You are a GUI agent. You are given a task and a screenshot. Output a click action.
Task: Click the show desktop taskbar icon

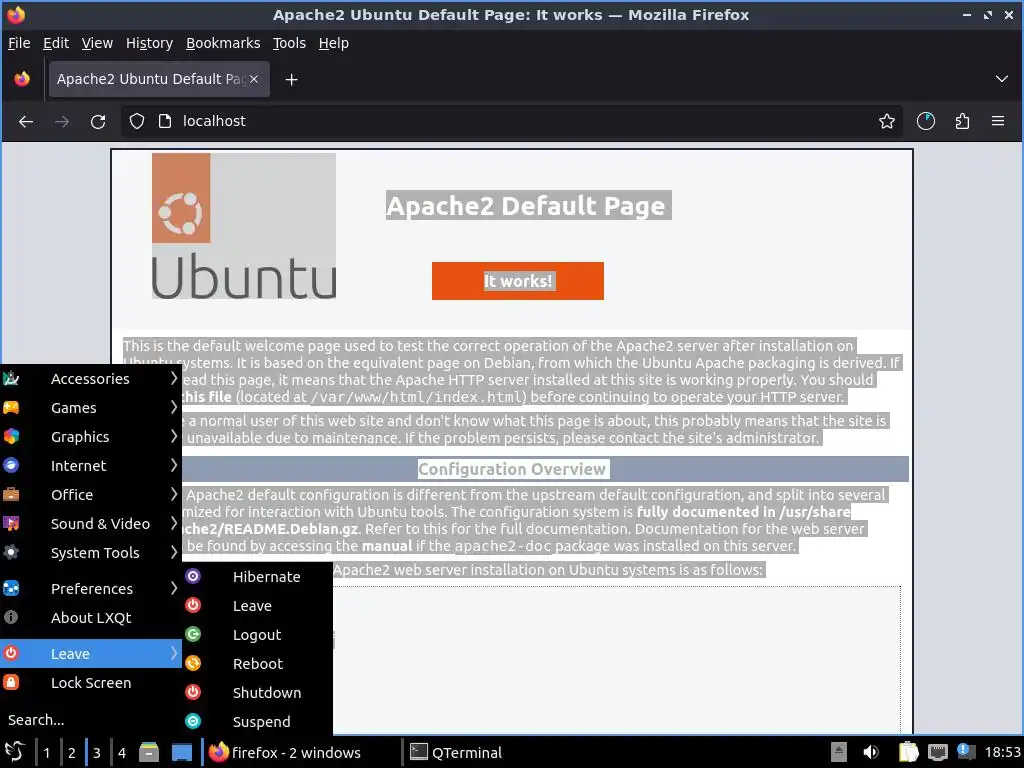click(182, 752)
